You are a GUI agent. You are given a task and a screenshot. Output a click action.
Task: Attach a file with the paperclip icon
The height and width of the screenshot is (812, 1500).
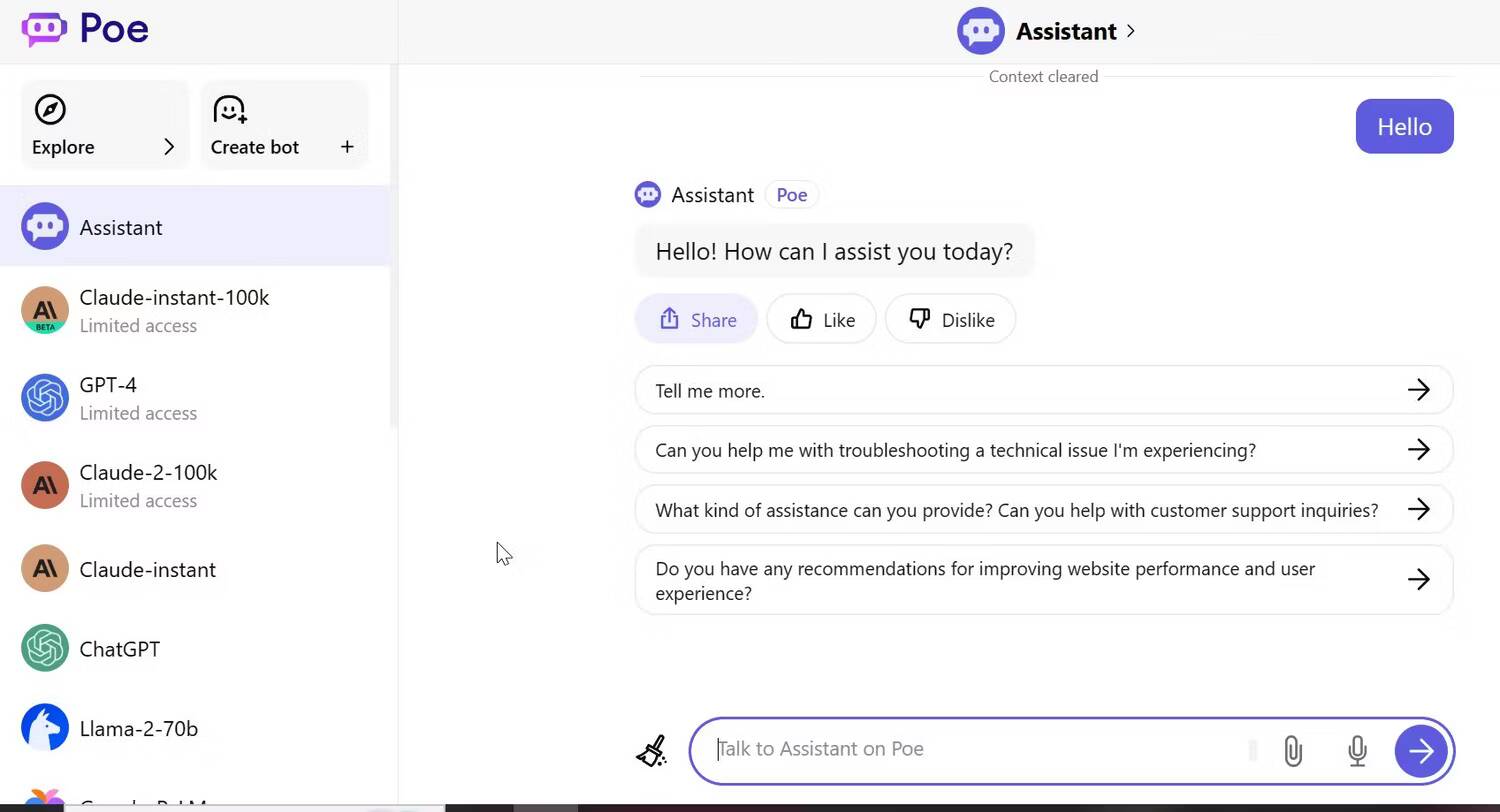tap(1293, 751)
